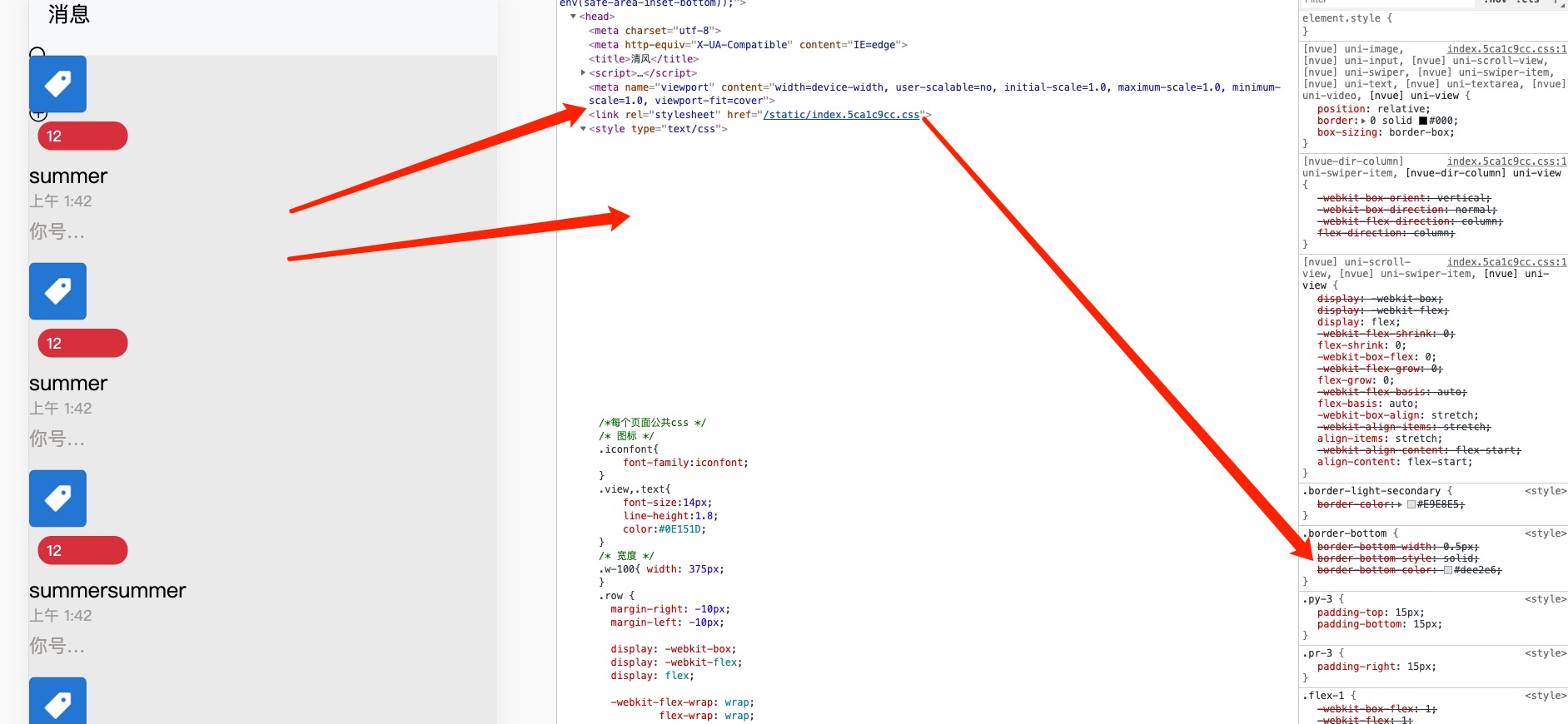Collapse the head element in the DOM tree
Image resolution: width=1568 pixels, height=724 pixels.
coord(573,17)
